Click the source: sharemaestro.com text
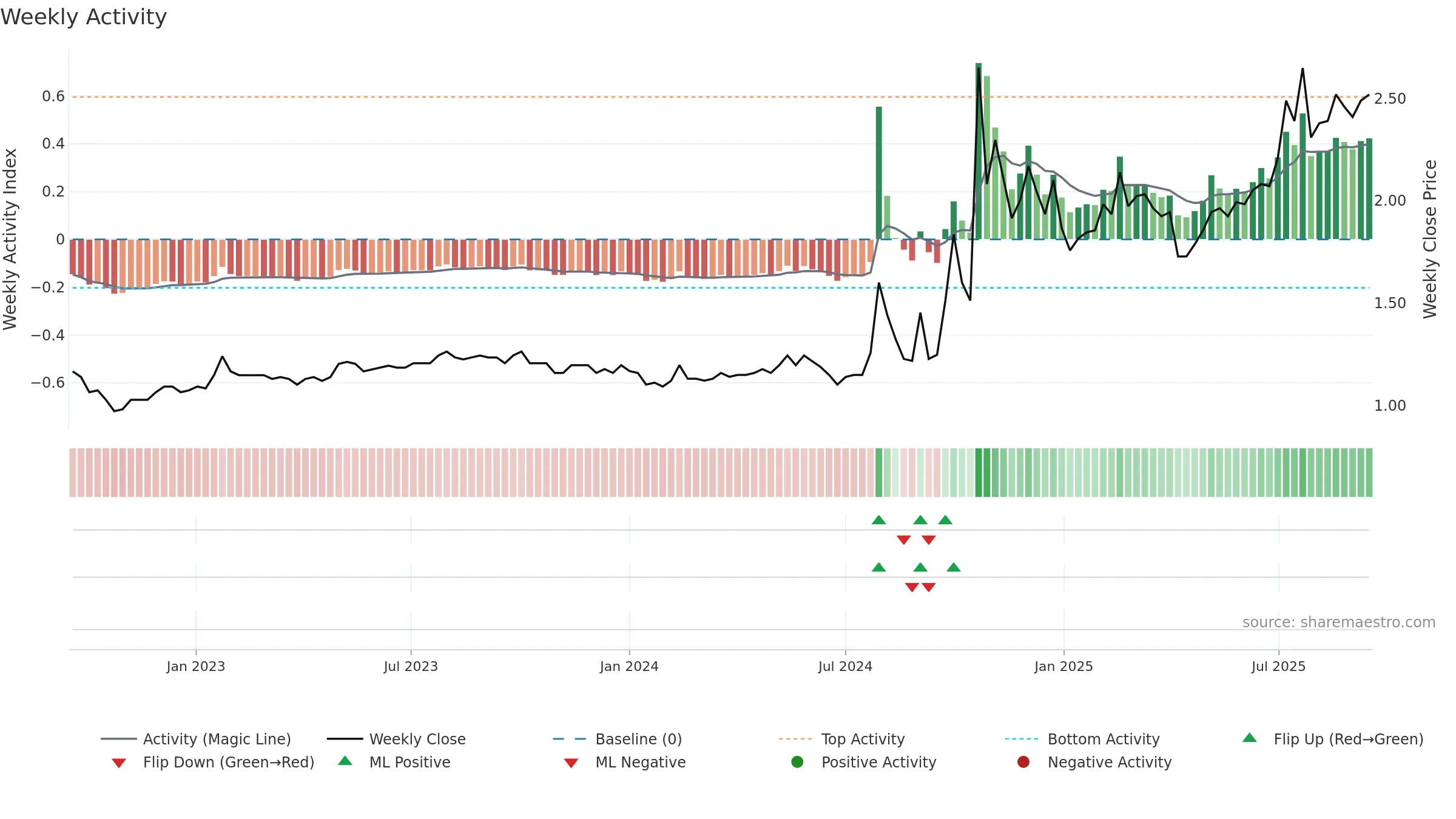Image resolution: width=1456 pixels, height=819 pixels. (1339, 622)
